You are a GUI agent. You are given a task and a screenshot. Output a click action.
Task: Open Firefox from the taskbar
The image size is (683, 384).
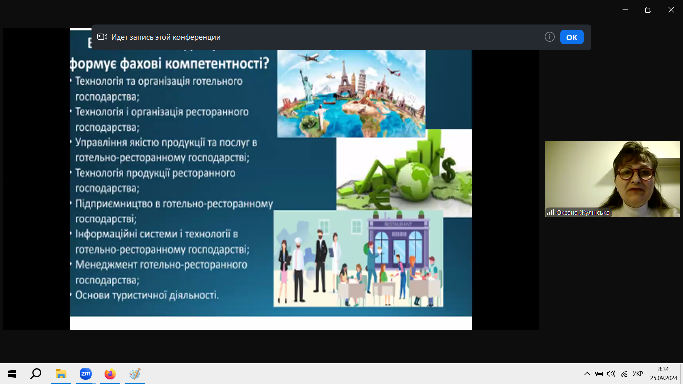[x=110, y=374]
